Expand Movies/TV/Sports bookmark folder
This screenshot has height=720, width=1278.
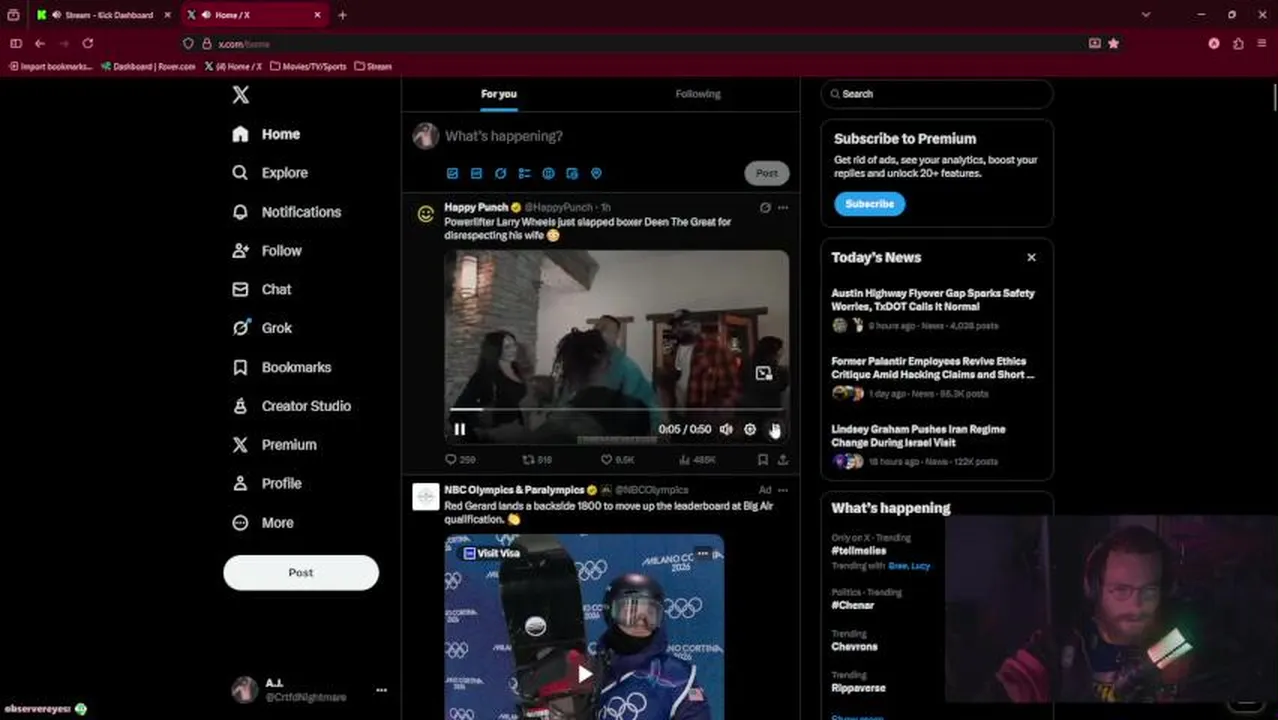click(x=308, y=66)
